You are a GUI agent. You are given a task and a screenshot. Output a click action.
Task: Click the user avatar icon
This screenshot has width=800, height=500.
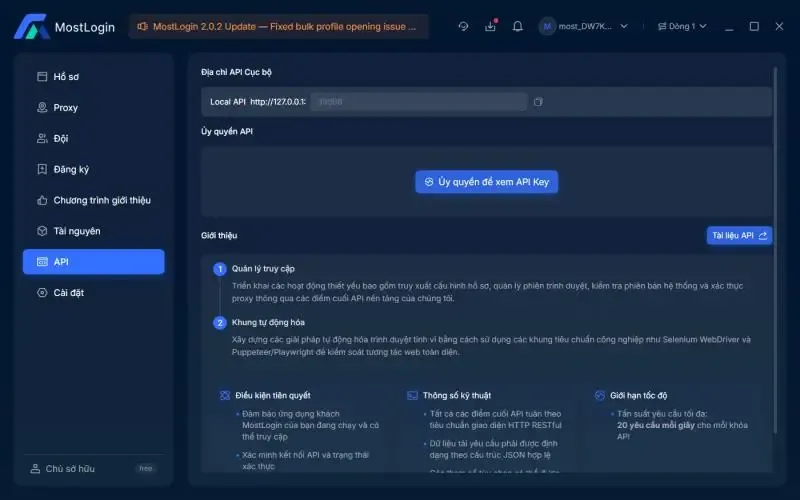point(547,26)
